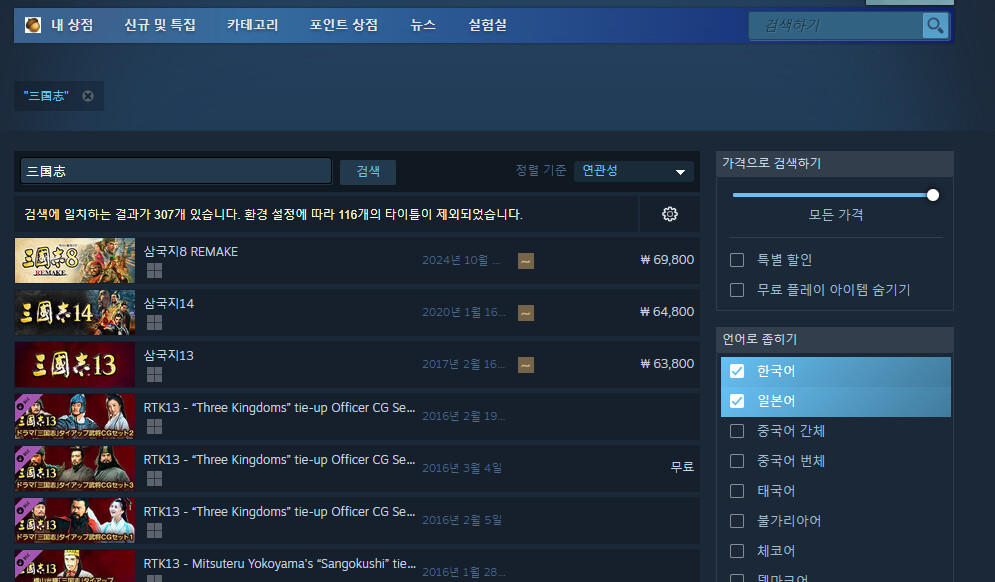Click review score icon for 삼국지14
The height and width of the screenshot is (582, 995).
click(x=525, y=313)
